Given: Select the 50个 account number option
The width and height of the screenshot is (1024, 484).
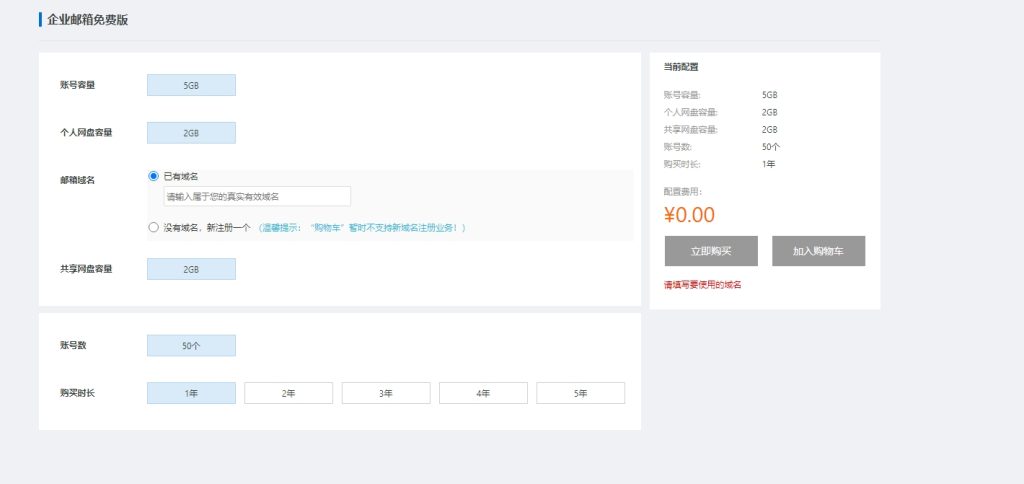Looking at the screenshot, I should coord(191,346).
